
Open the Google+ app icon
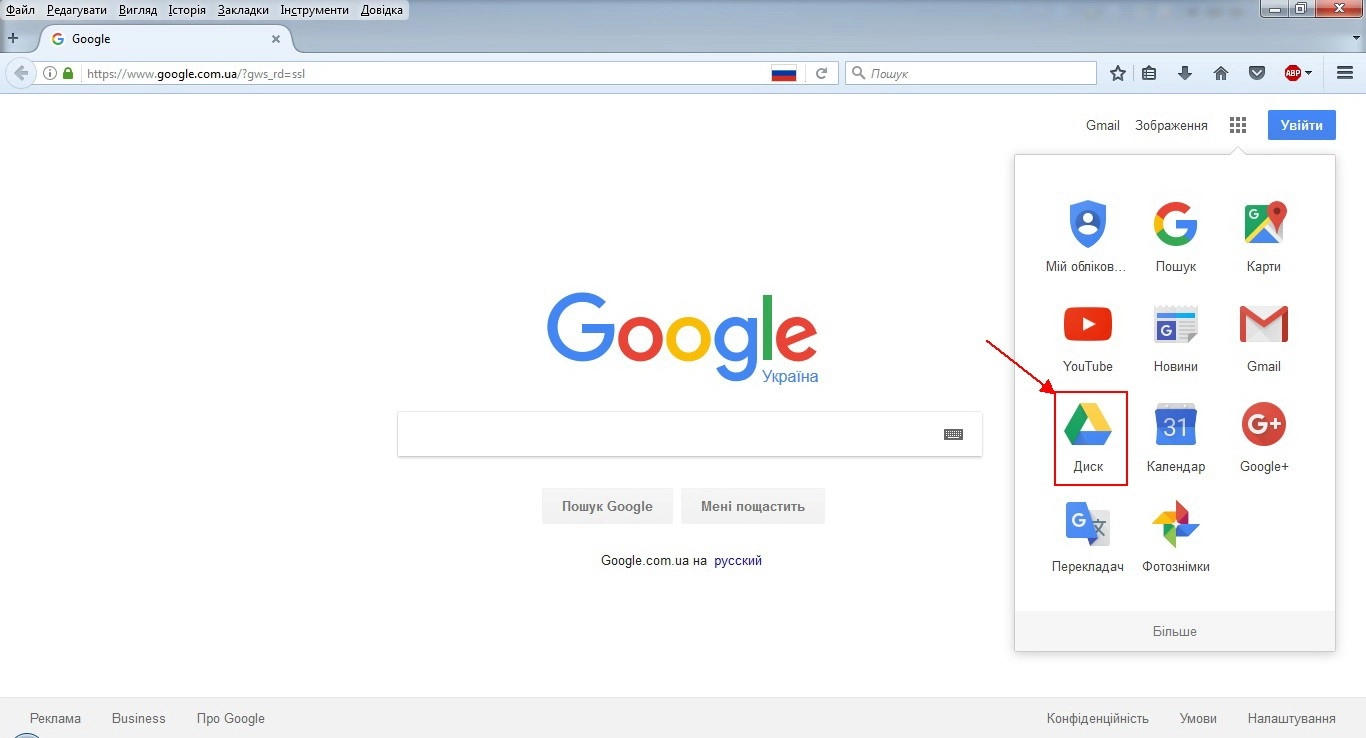1264,436
